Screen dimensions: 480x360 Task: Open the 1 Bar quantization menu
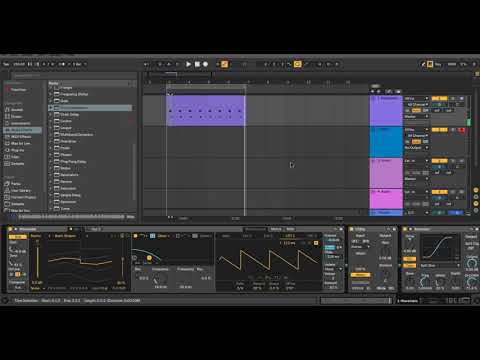[79, 64]
